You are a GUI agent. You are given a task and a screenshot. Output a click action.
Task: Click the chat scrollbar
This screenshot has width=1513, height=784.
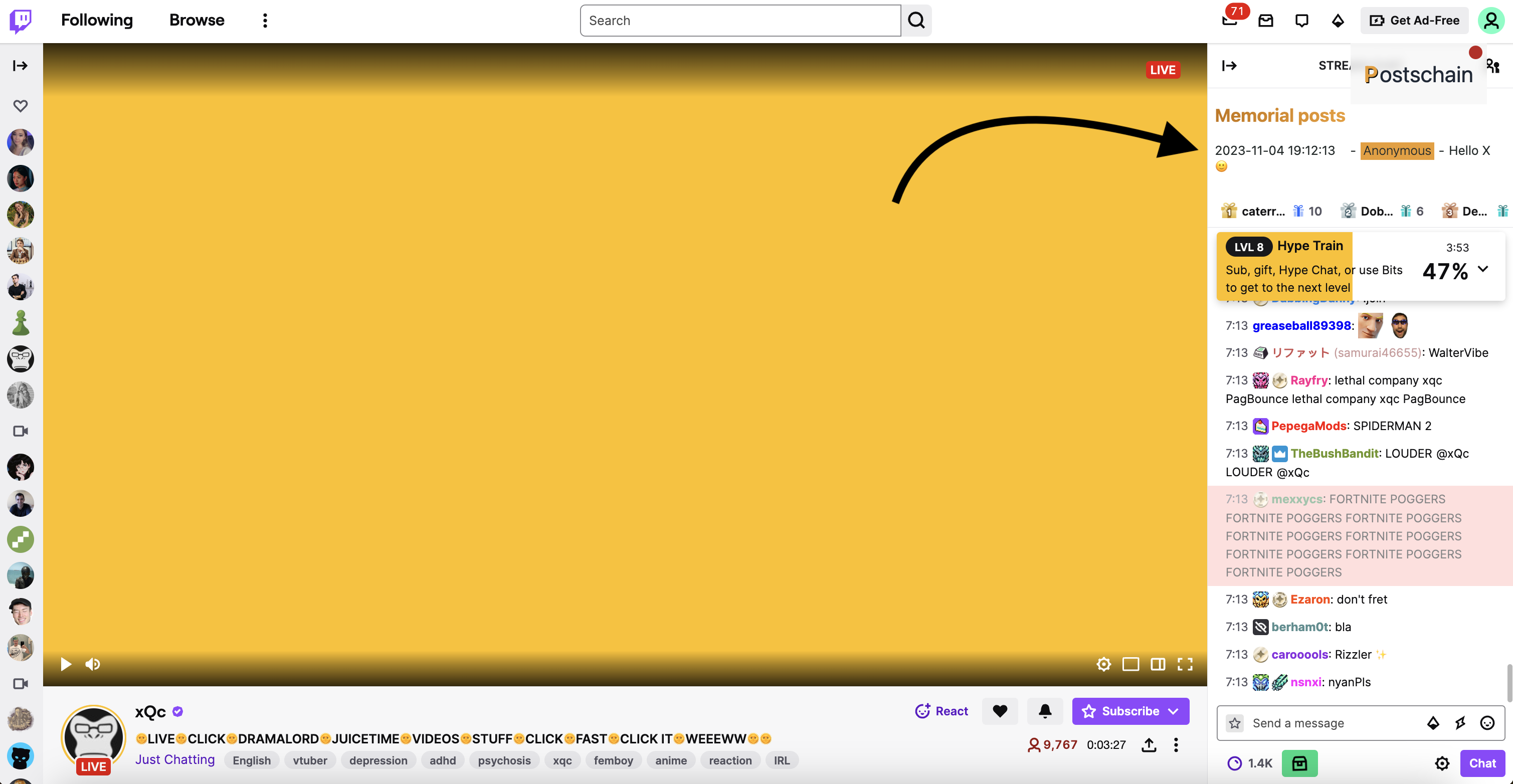pos(1509,682)
